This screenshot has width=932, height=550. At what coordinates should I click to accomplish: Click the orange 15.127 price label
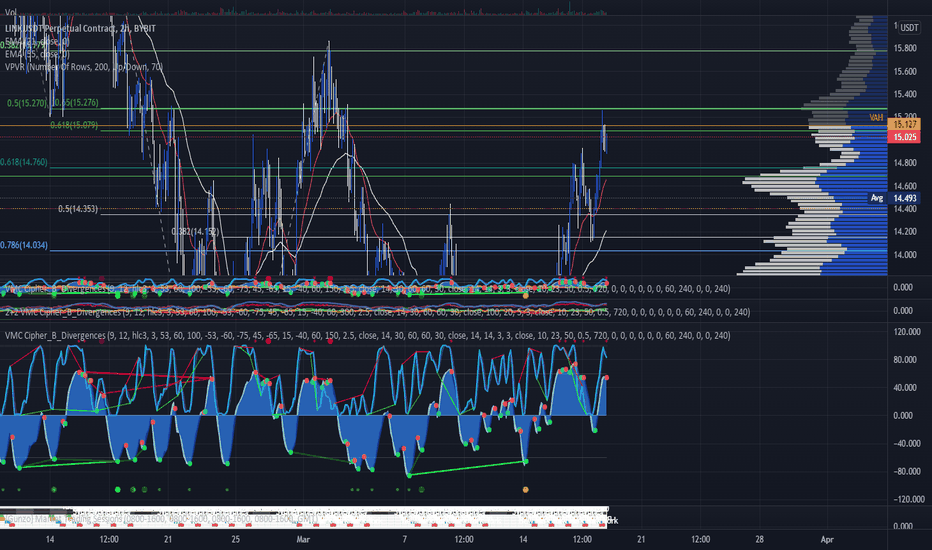904,124
